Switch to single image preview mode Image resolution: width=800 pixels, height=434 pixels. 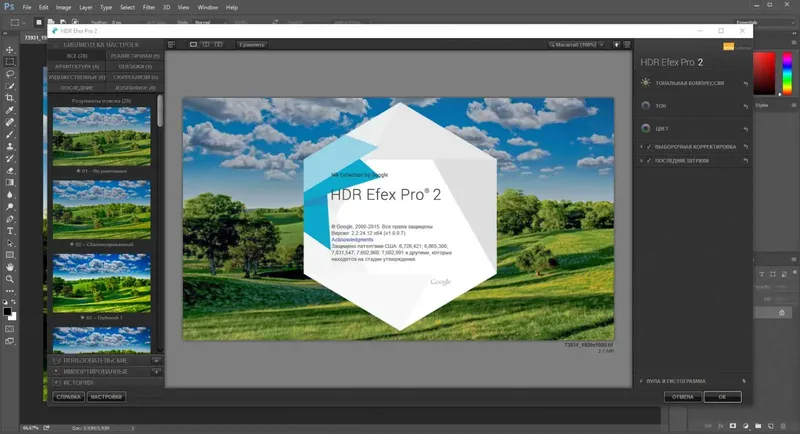pos(193,45)
